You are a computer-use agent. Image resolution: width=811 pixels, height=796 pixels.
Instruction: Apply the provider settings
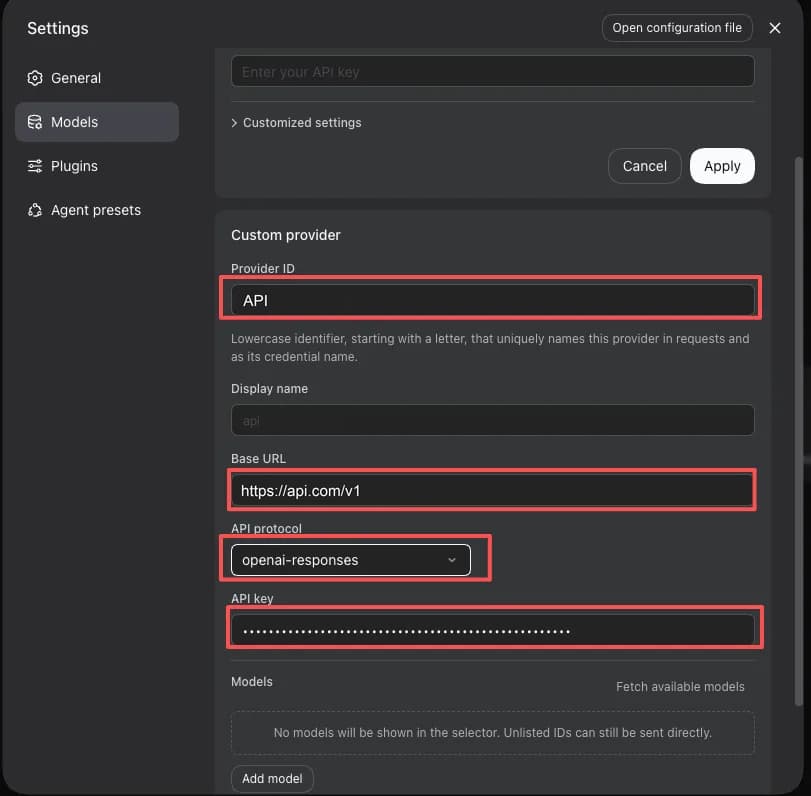[722, 166]
